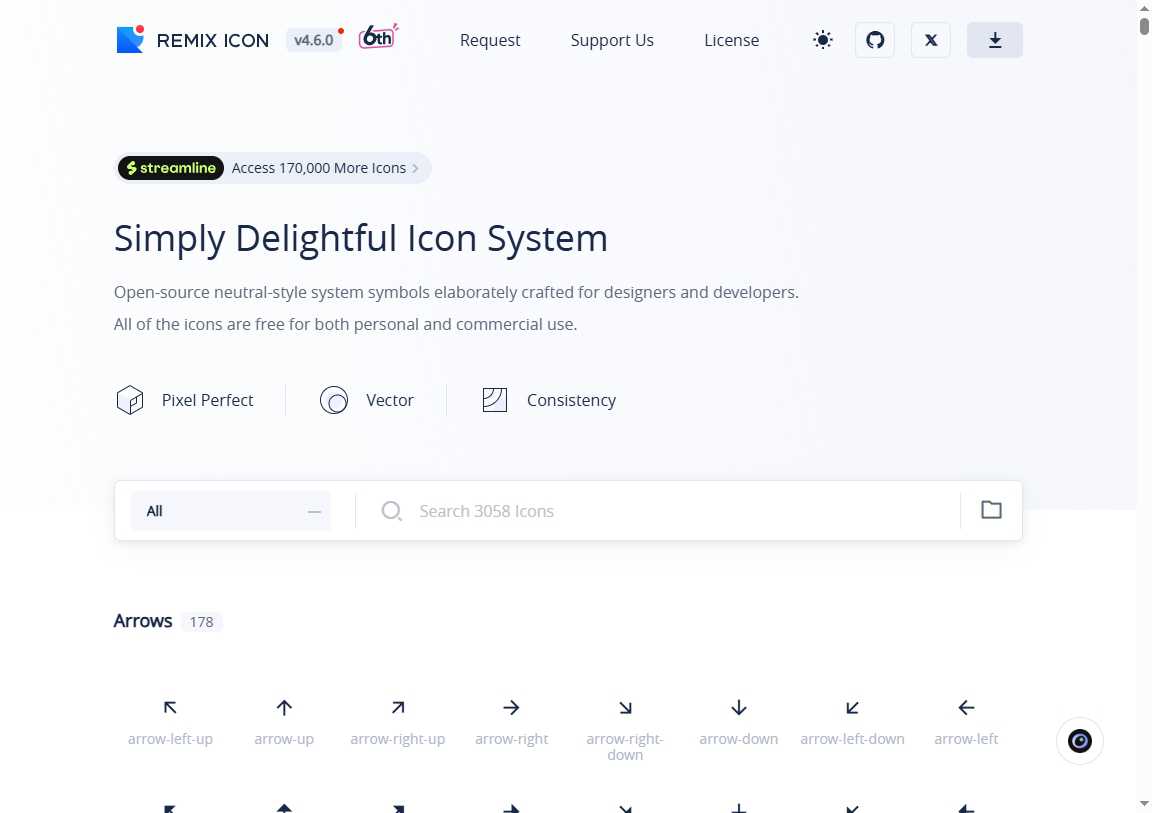Open the GitHub repository icon
The width and height of the screenshot is (1152, 813).
coord(874,40)
